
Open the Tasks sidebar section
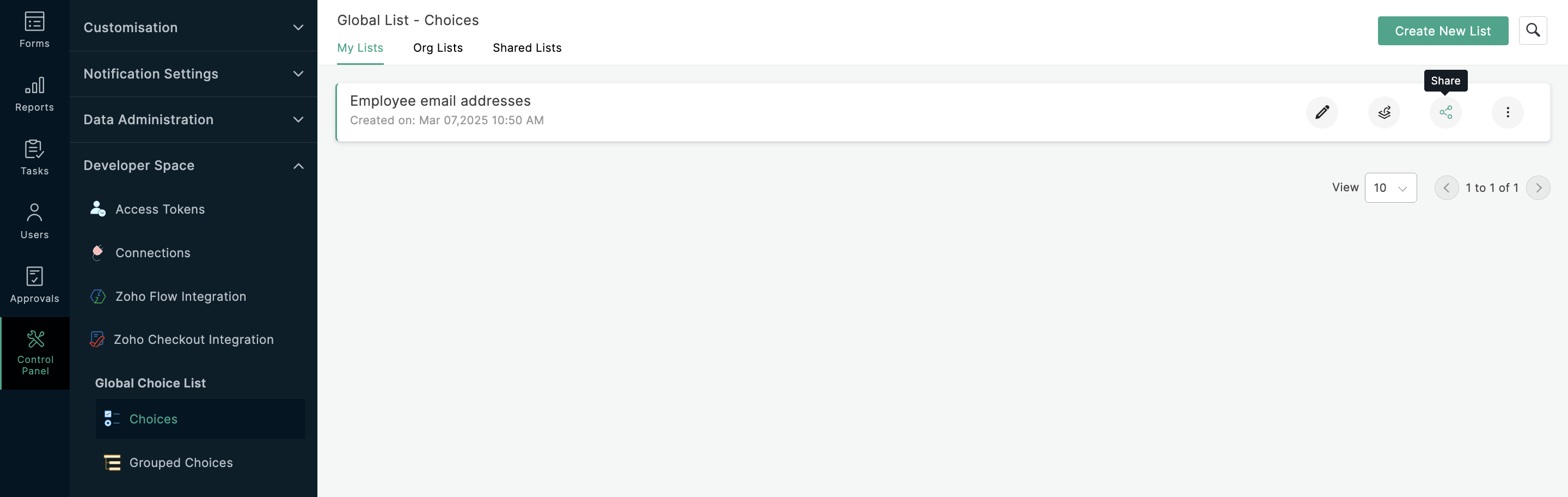35,157
